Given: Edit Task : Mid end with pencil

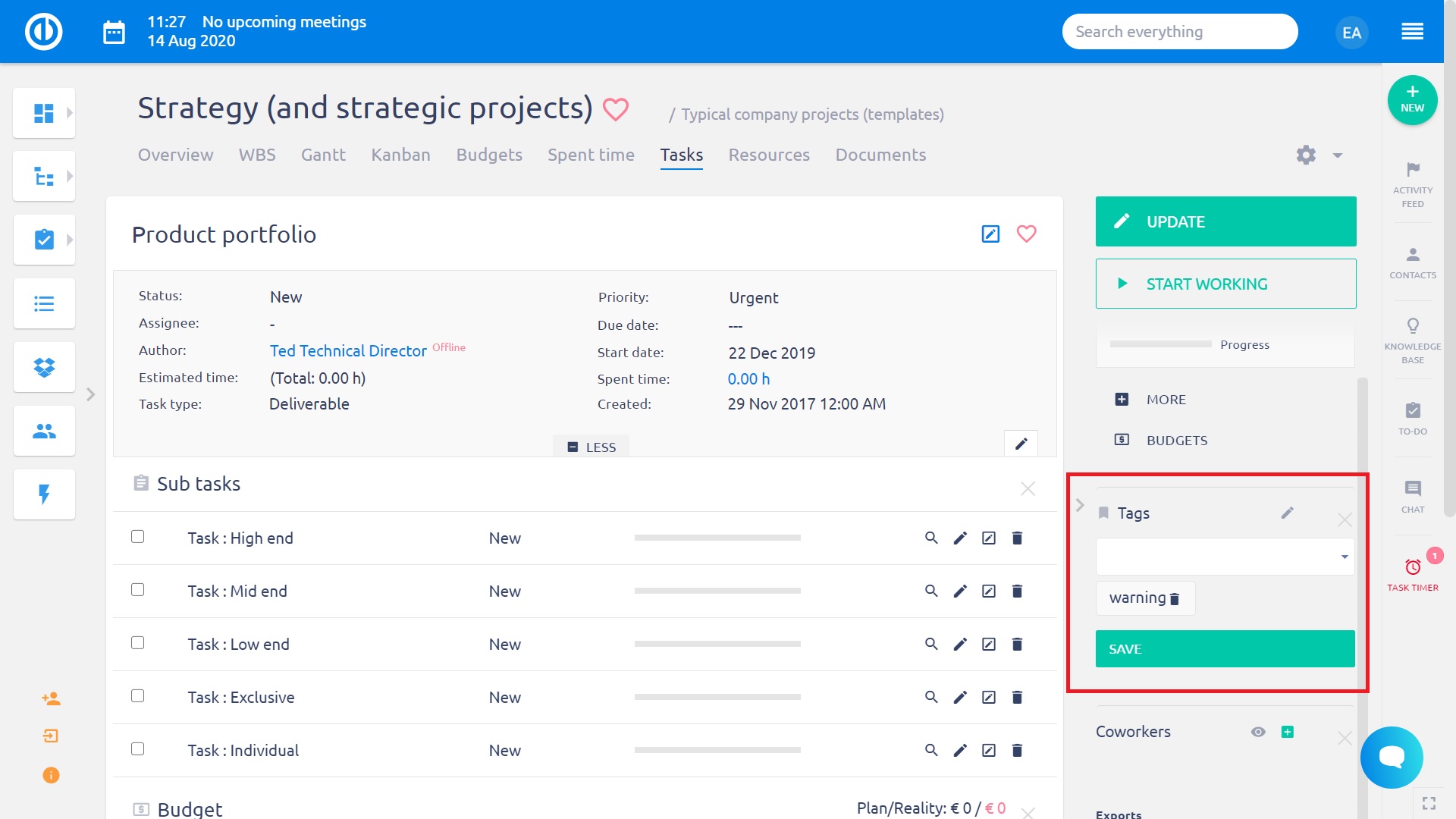Looking at the screenshot, I should 960,591.
